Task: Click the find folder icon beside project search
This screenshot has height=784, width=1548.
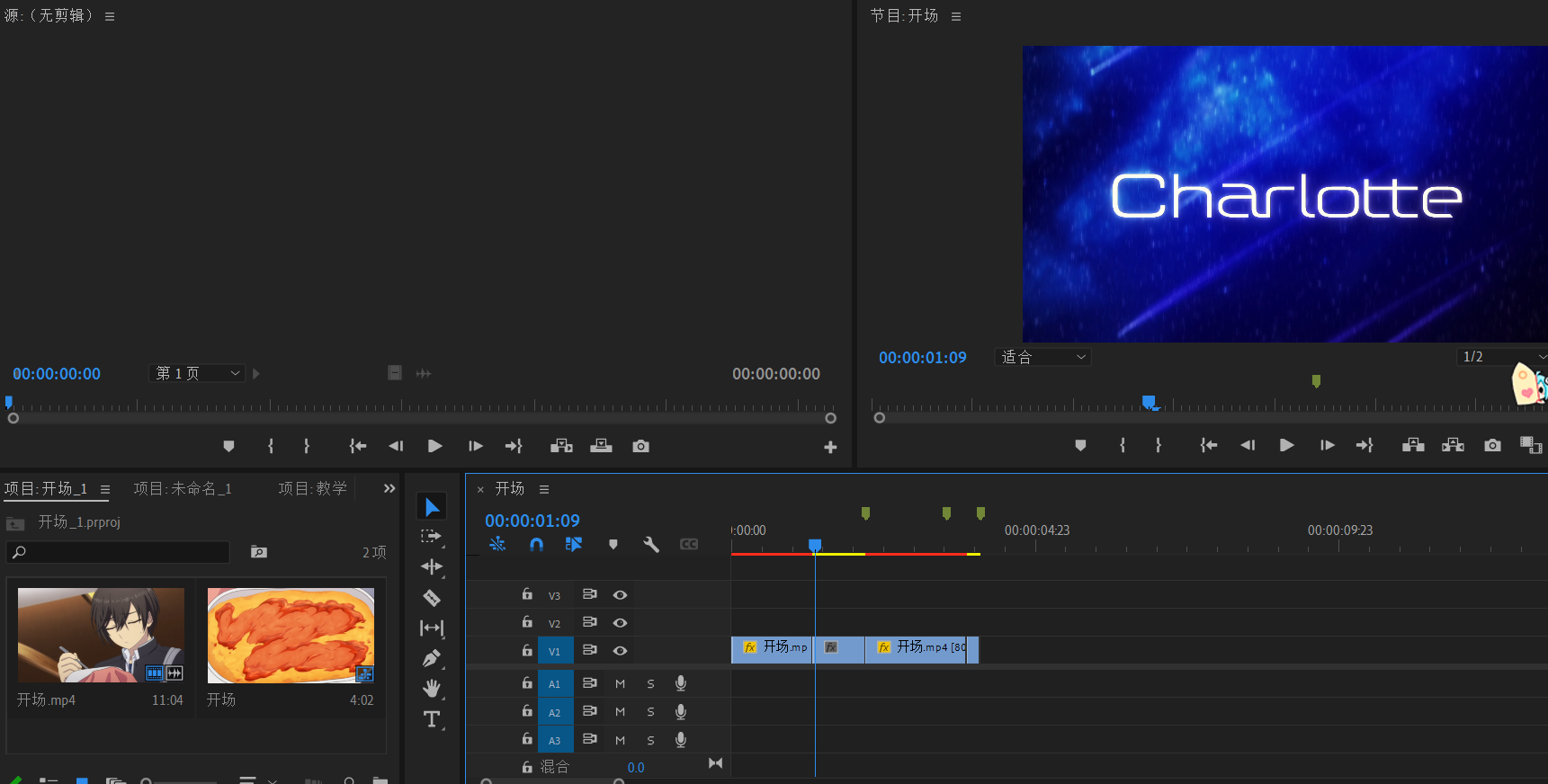Action: point(259,552)
